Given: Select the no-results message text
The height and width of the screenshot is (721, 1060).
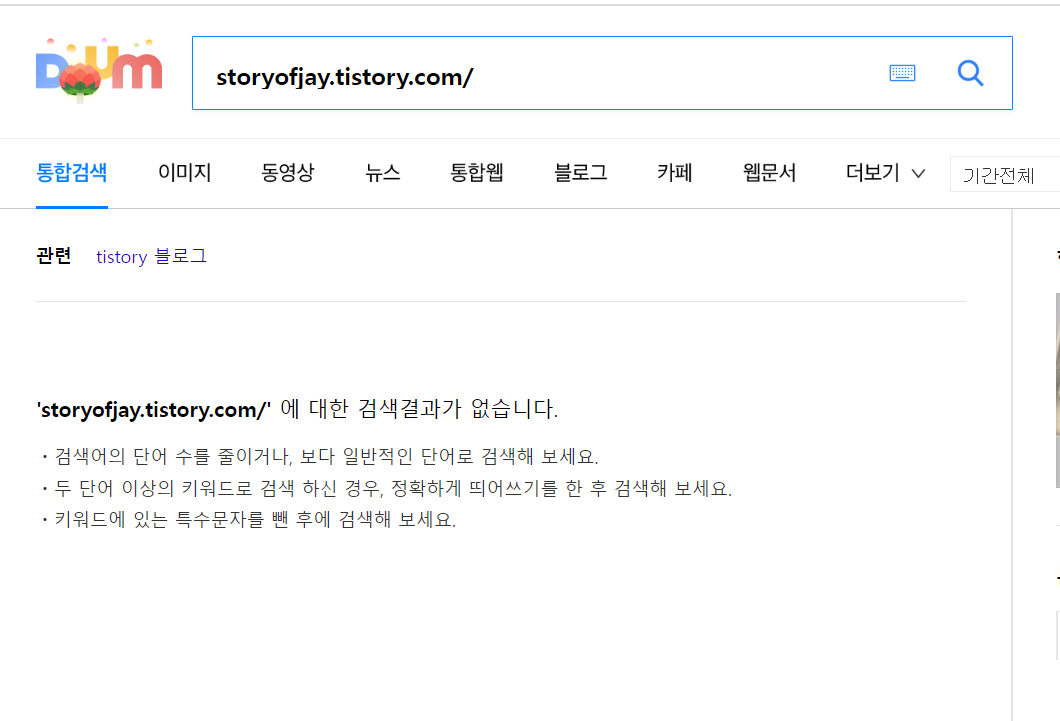Looking at the screenshot, I should click(x=297, y=409).
